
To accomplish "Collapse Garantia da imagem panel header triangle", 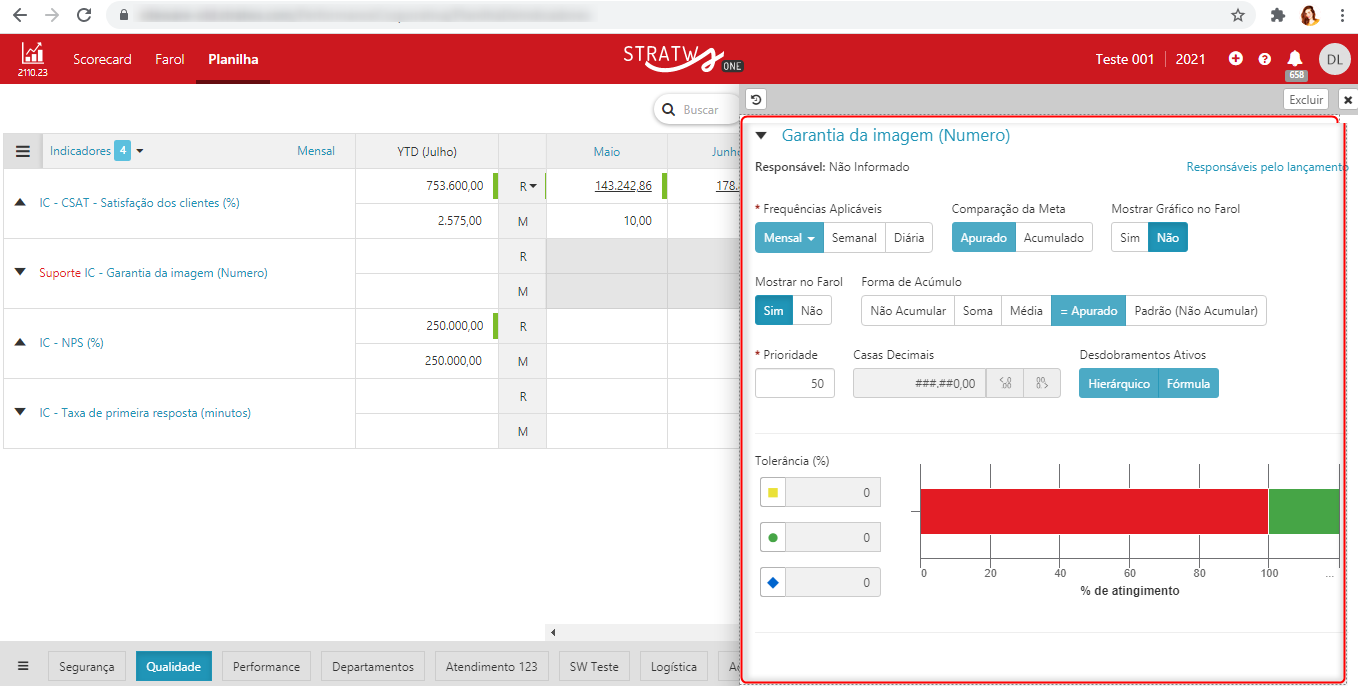I will [x=762, y=135].
